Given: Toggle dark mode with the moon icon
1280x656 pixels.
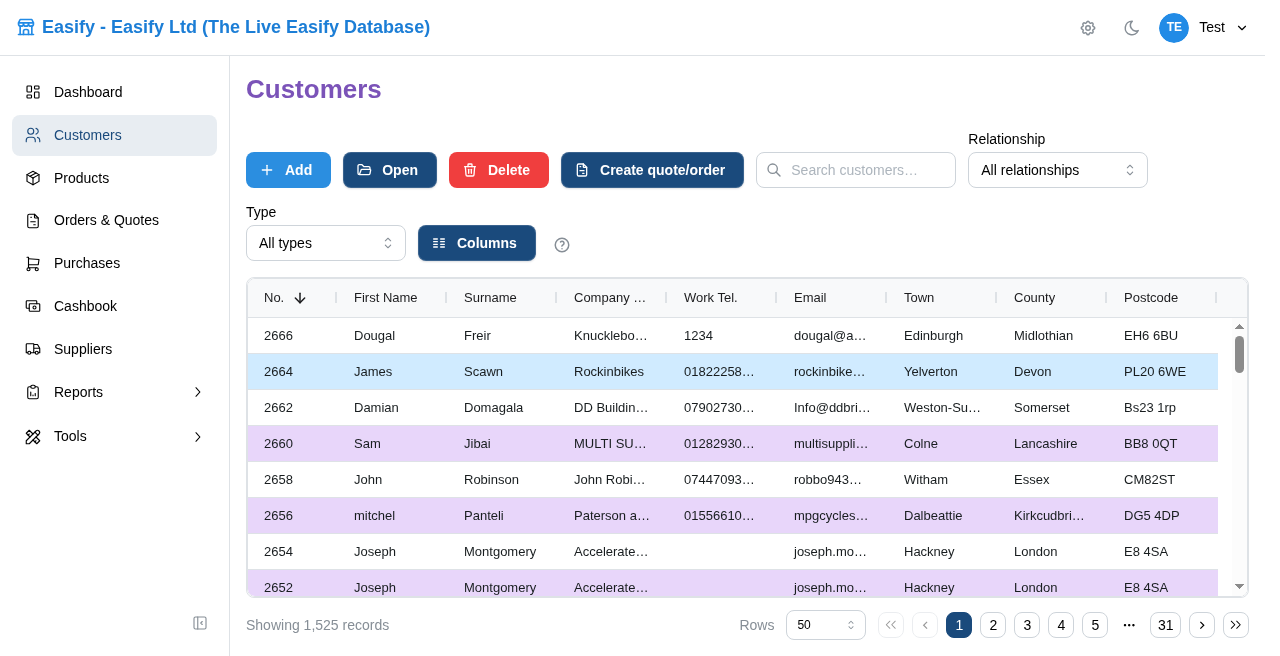Looking at the screenshot, I should coord(1132,28).
